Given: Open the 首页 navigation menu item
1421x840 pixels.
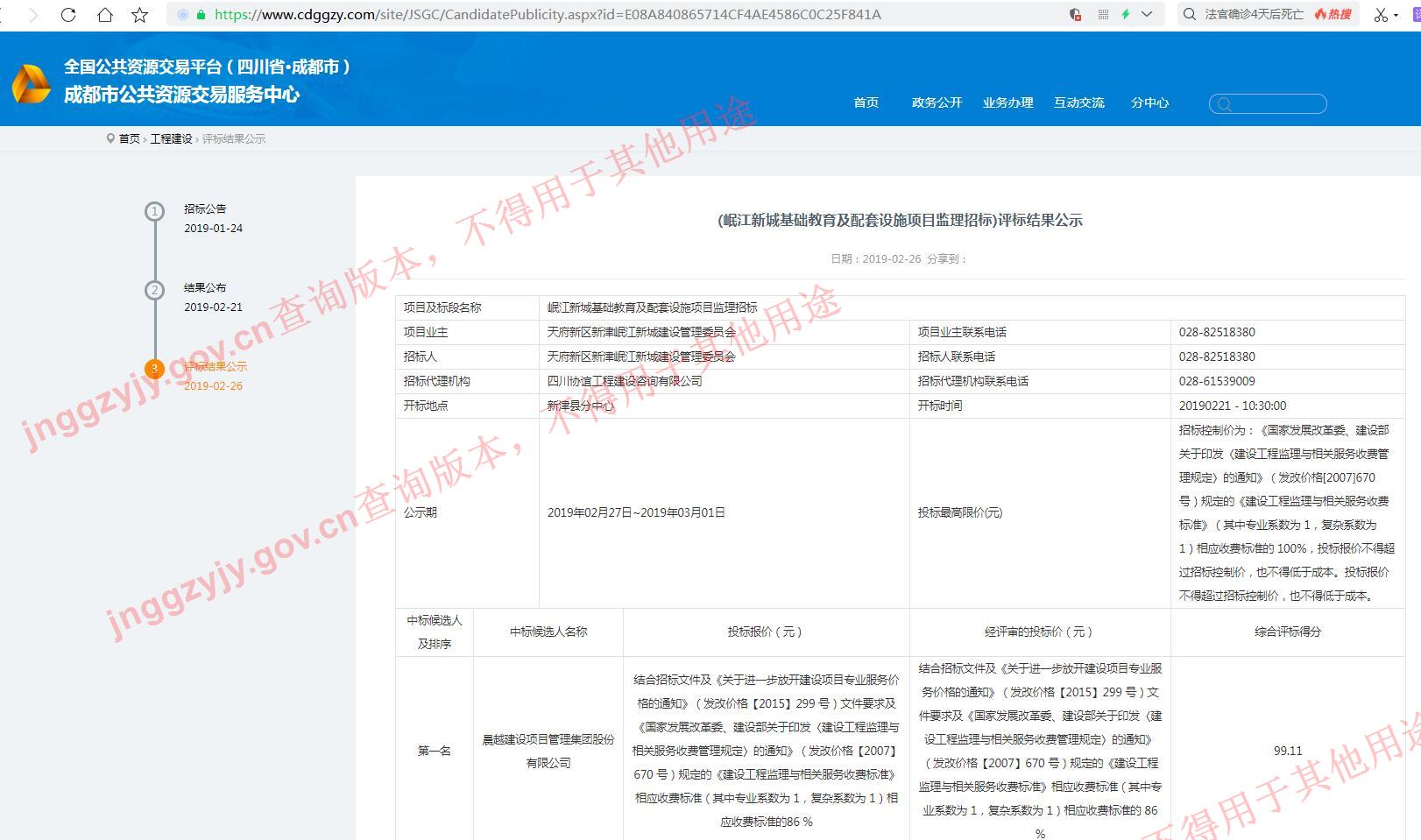Looking at the screenshot, I should tap(866, 102).
